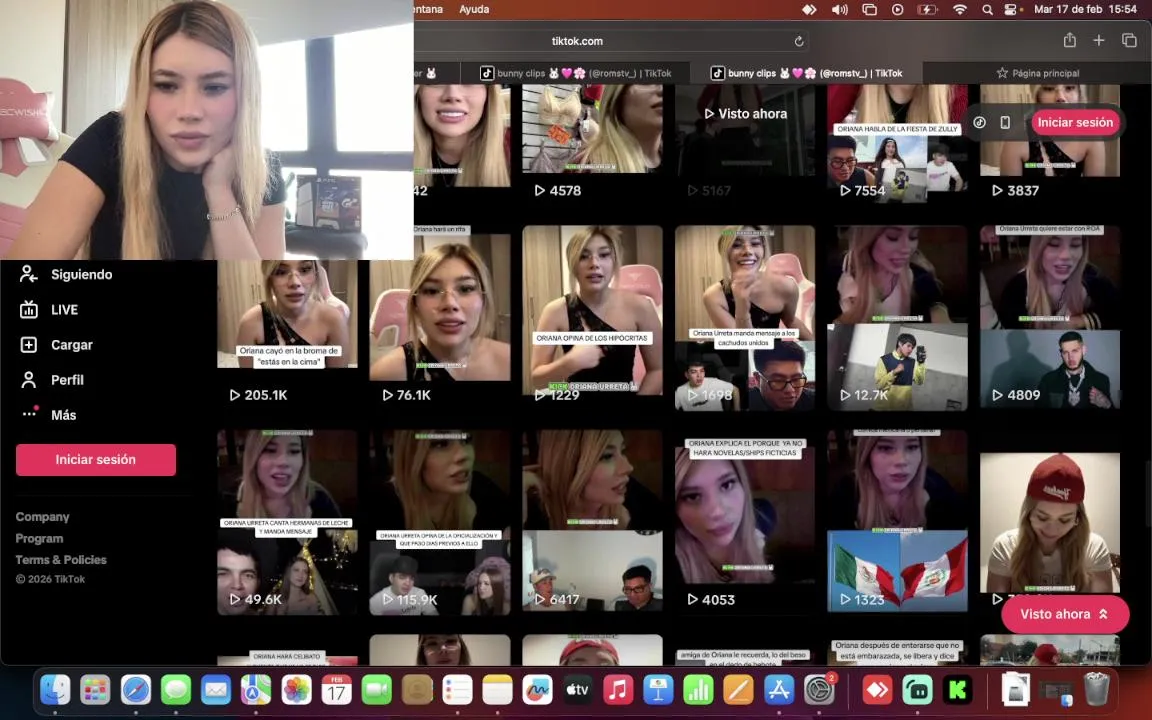1152x720 pixels.
Task: Open System Settings from the dock
Action: 818,690
